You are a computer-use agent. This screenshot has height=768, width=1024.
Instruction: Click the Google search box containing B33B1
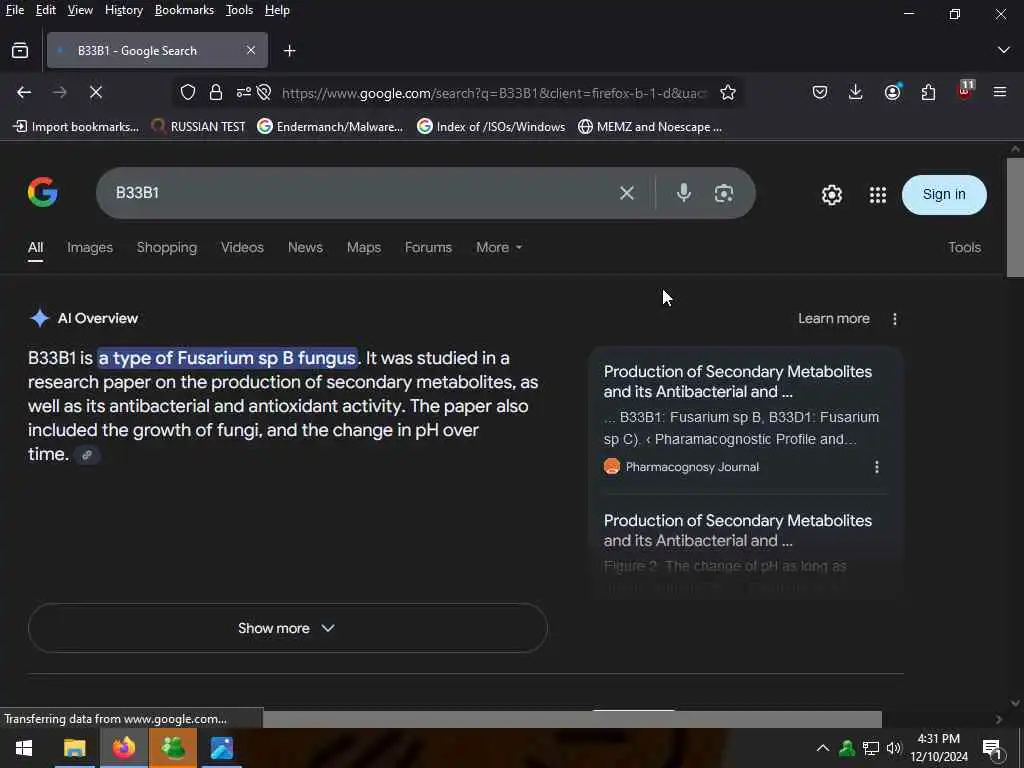point(362,193)
